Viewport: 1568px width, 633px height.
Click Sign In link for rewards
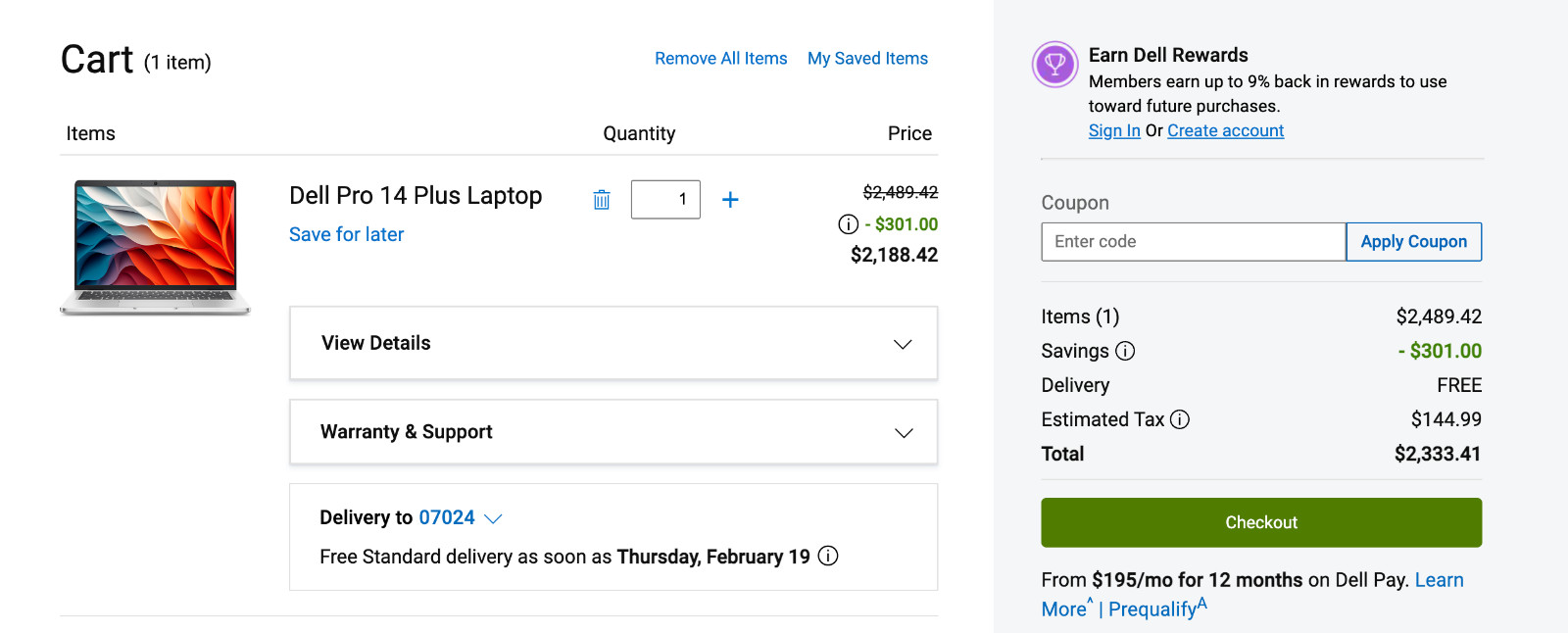(x=1114, y=131)
